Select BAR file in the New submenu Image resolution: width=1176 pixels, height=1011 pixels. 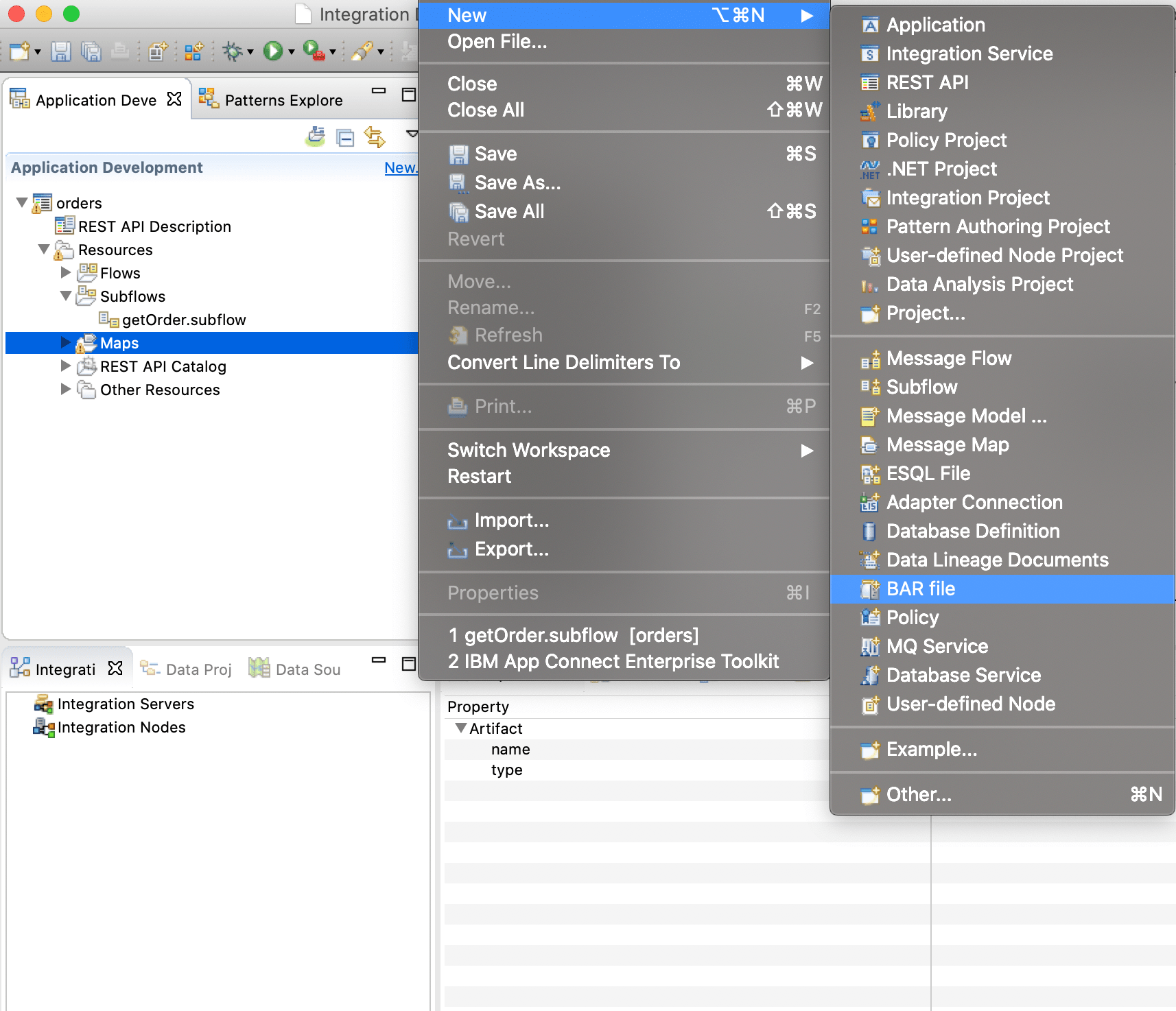(x=1002, y=589)
